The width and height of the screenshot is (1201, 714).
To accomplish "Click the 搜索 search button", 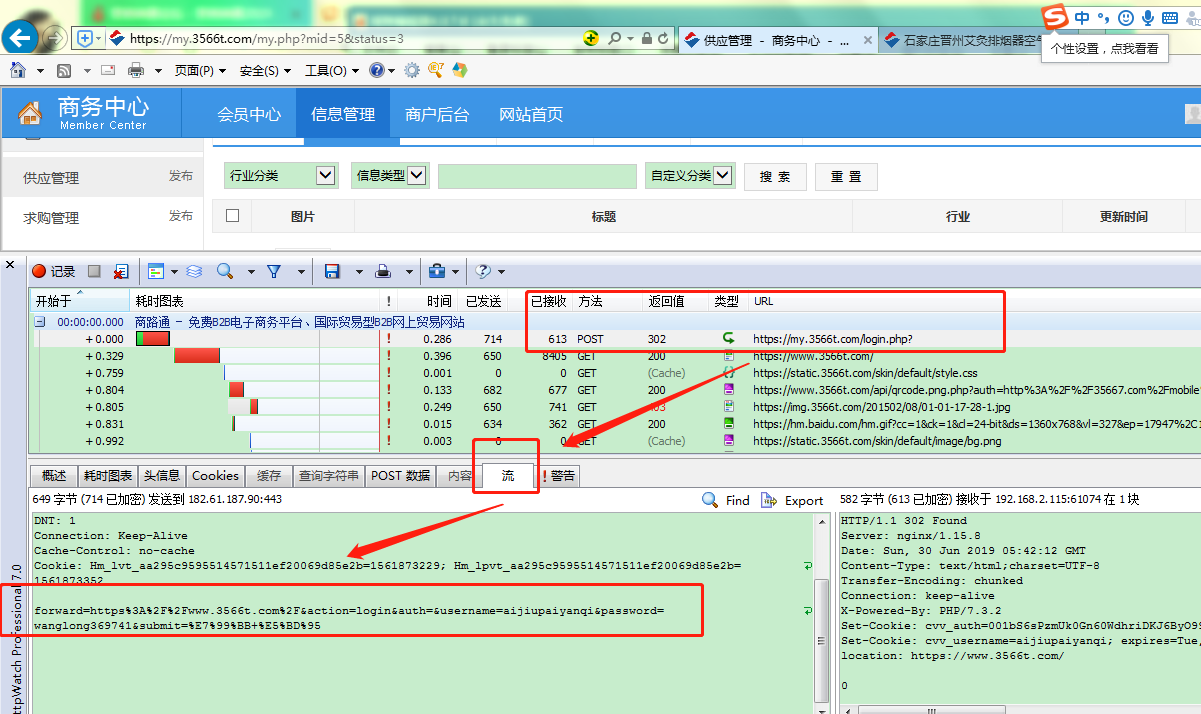I will pyautogui.click(x=775, y=177).
